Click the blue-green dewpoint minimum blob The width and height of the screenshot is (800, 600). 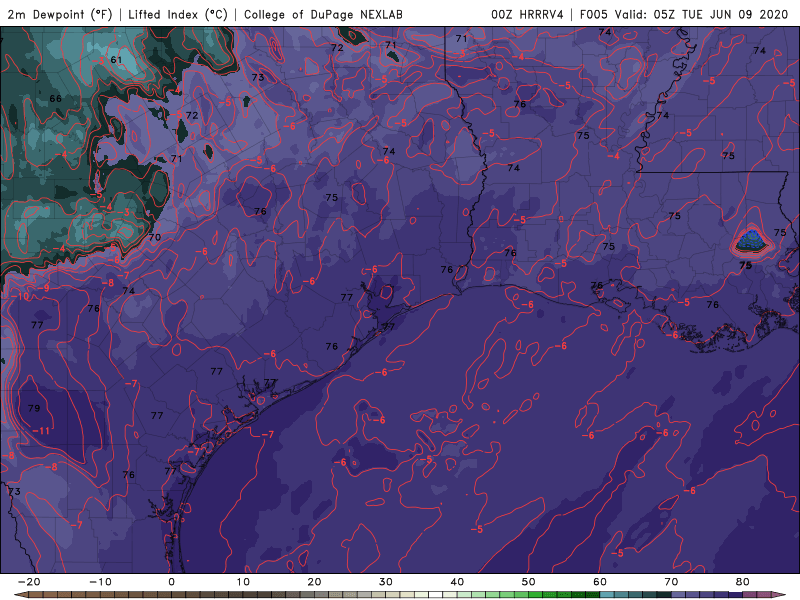[x=752, y=241]
